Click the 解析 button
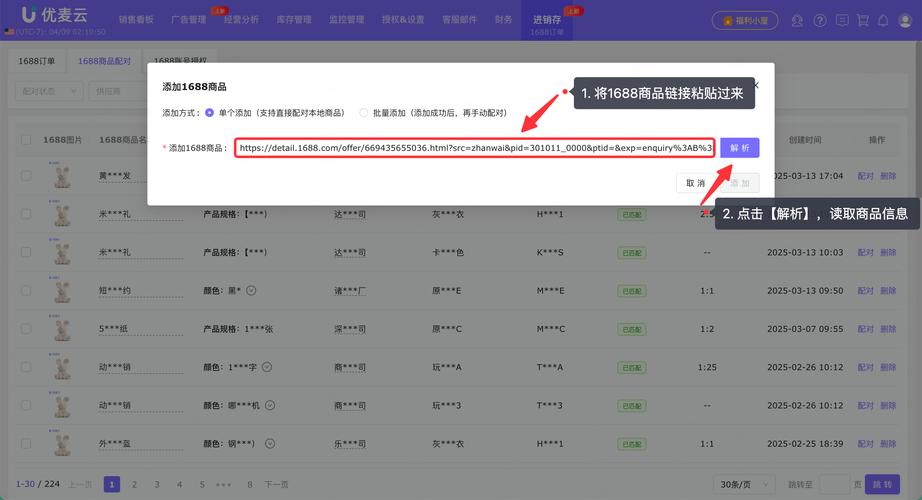Viewport: 922px width, 500px height. pyautogui.click(x=740, y=148)
